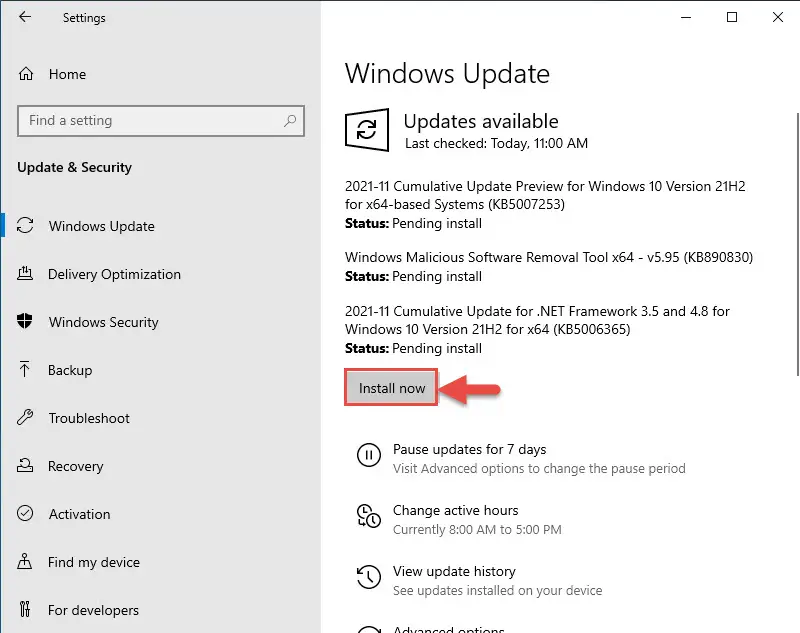
Task: Click the Install now button
Action: pos(391,388)
